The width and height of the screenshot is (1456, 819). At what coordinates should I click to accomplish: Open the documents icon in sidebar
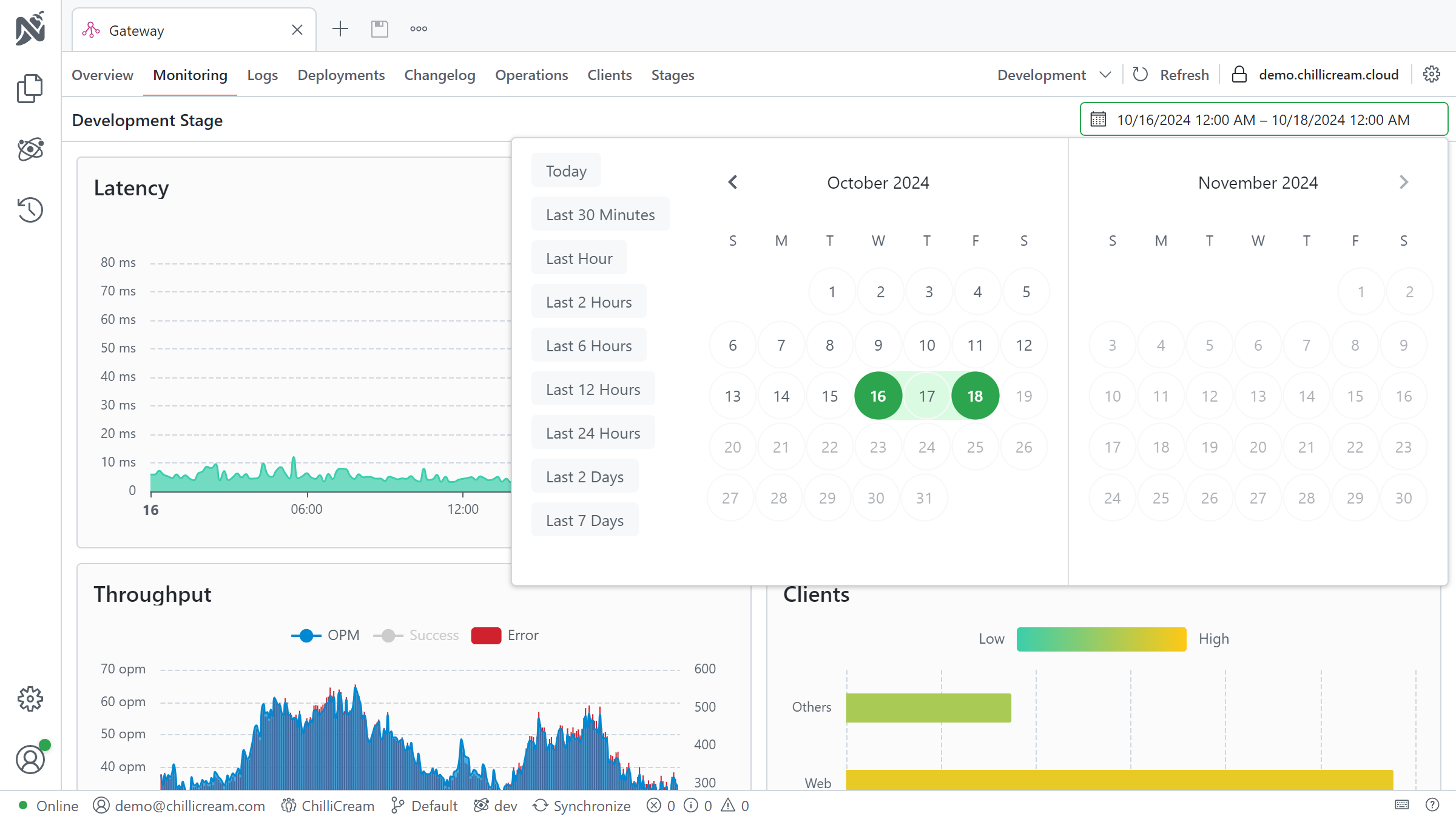click(30, 89)
